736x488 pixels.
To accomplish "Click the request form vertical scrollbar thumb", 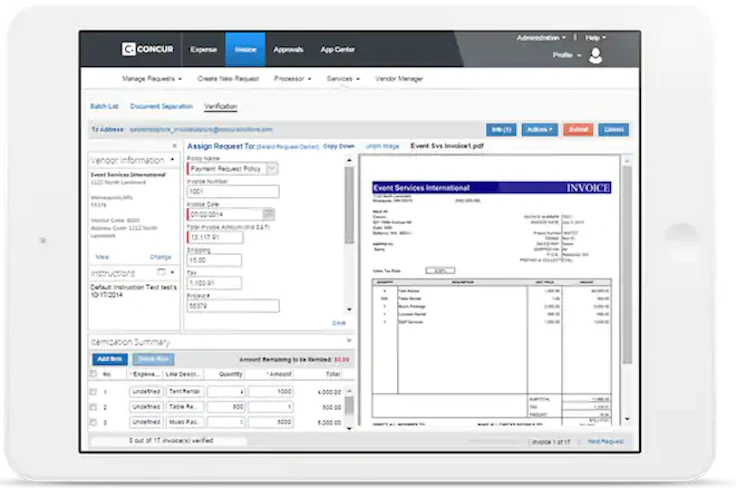I will click(349, 206).
